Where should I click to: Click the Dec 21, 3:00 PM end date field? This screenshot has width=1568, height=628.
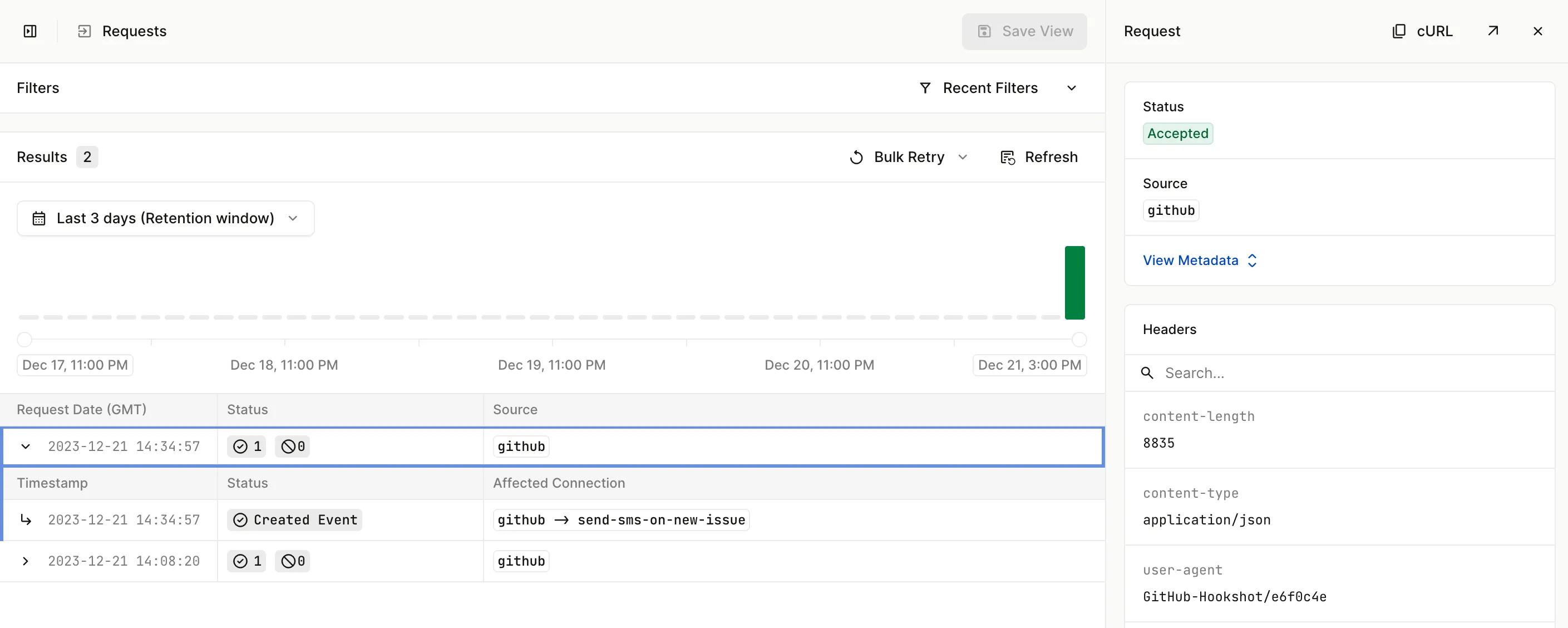coord(1029,365)
